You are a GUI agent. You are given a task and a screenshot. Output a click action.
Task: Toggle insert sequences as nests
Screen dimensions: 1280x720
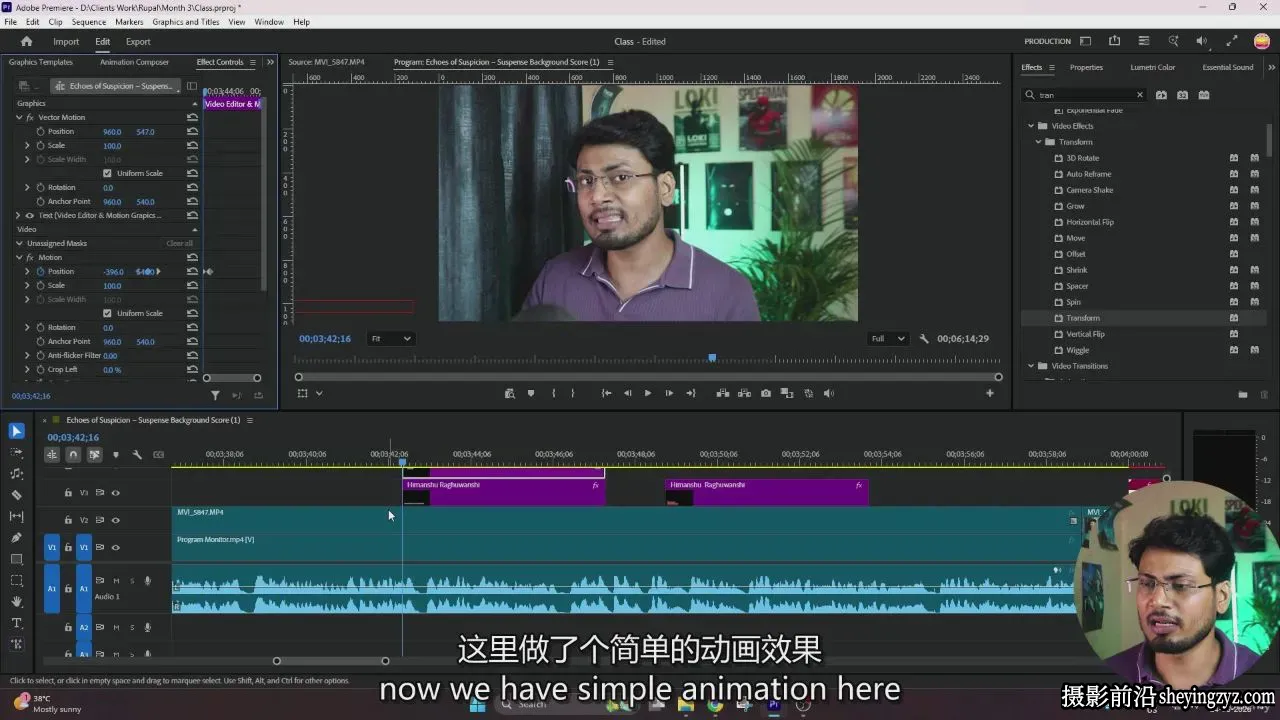point(52,455)
